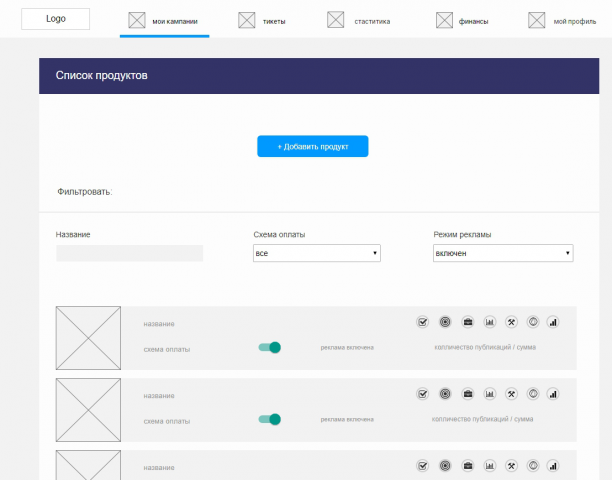The image size is (612, 480).
Task: Click the checkmark icon in the first product row
Action: coord(422,322)
